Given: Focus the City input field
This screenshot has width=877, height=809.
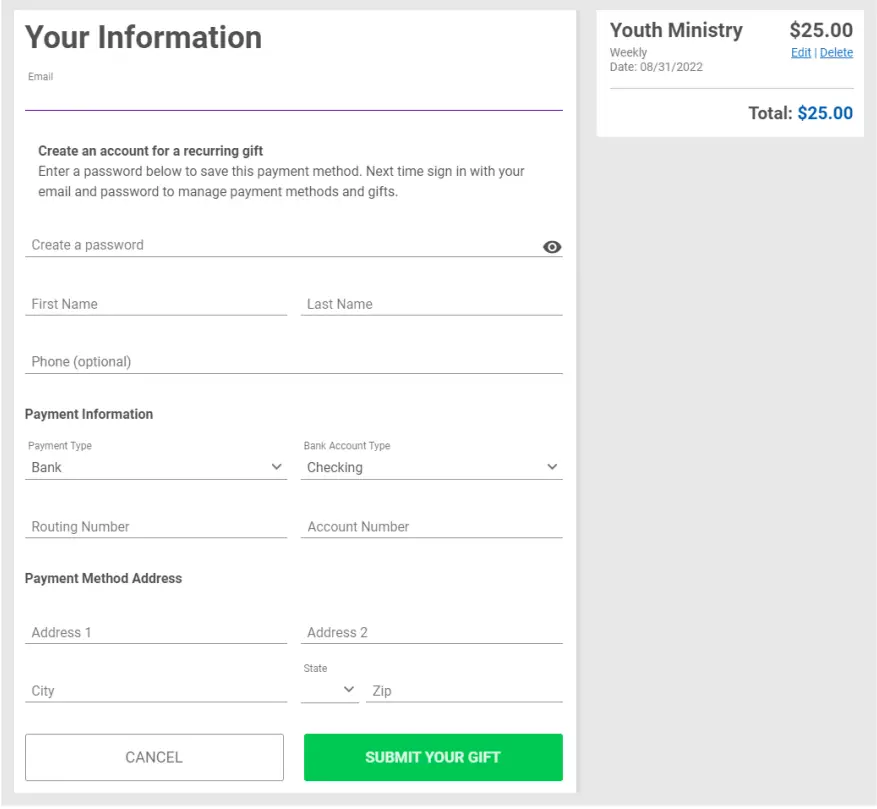Looking at the screenshot, I should [156, 691].
